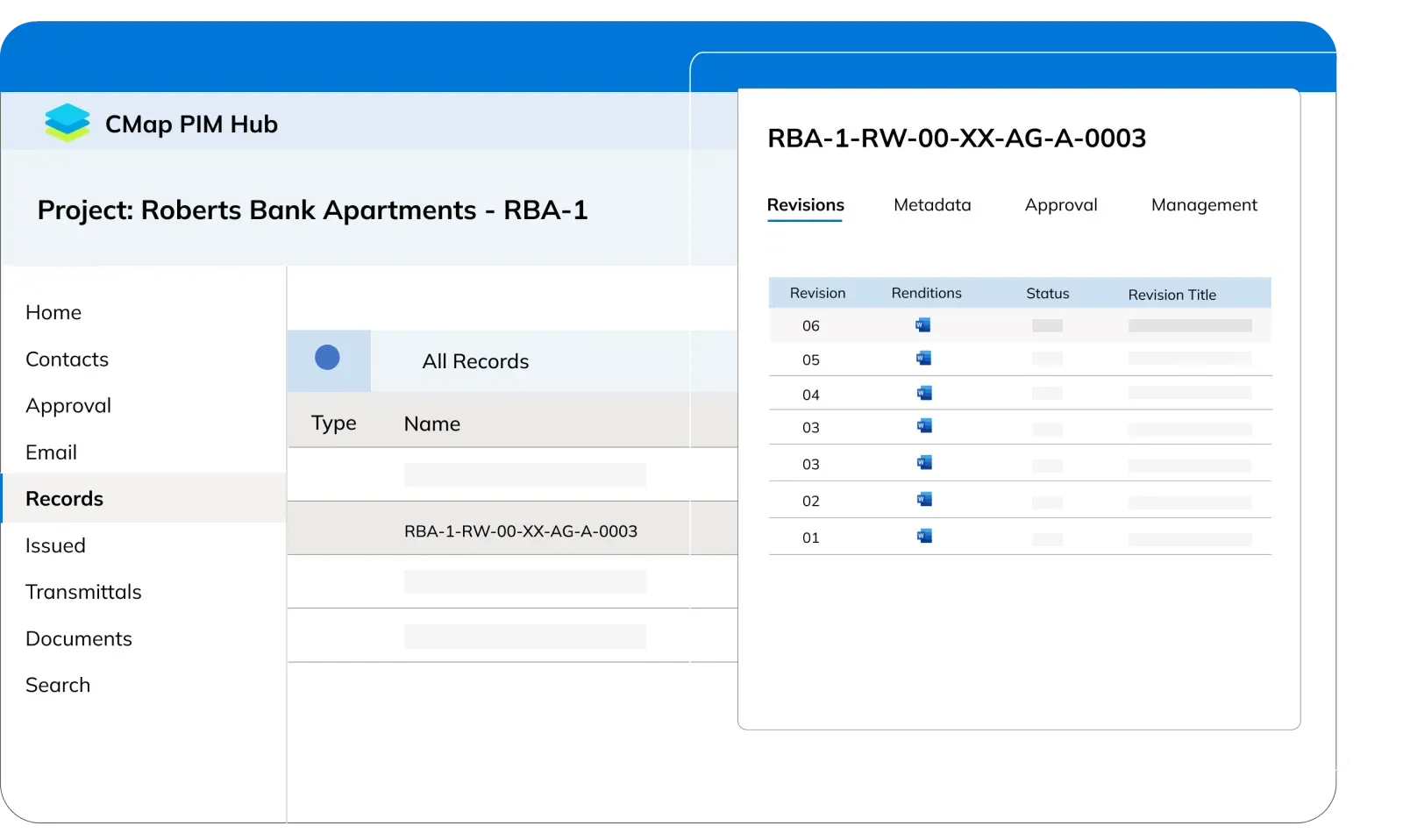Viewport: 1403px width, 840px height.
Task: Select record RBA-1-RW-00-XX-AG-A-0003 in list
Action: tap(521, 531)
